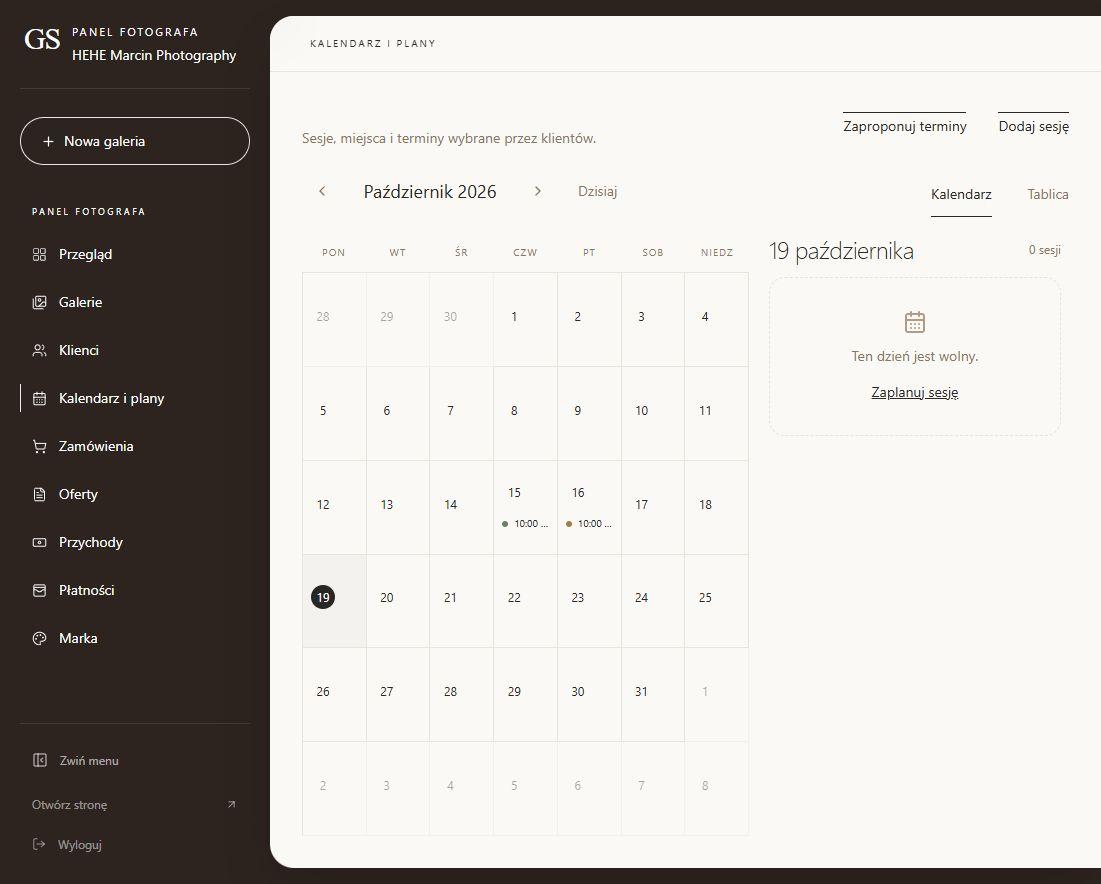
Task: Select October 22 in the calendar grid
Action: (x=525, y=601)
